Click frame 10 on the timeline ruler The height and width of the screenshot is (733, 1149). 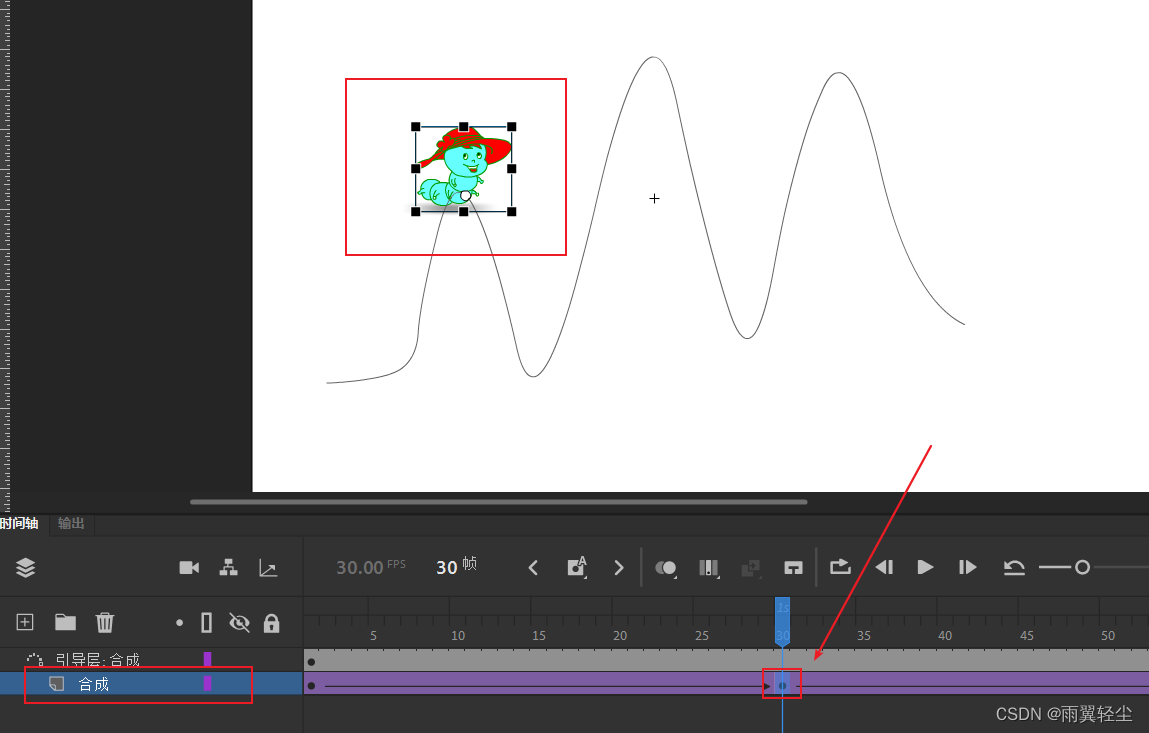[x=458, y=636]
